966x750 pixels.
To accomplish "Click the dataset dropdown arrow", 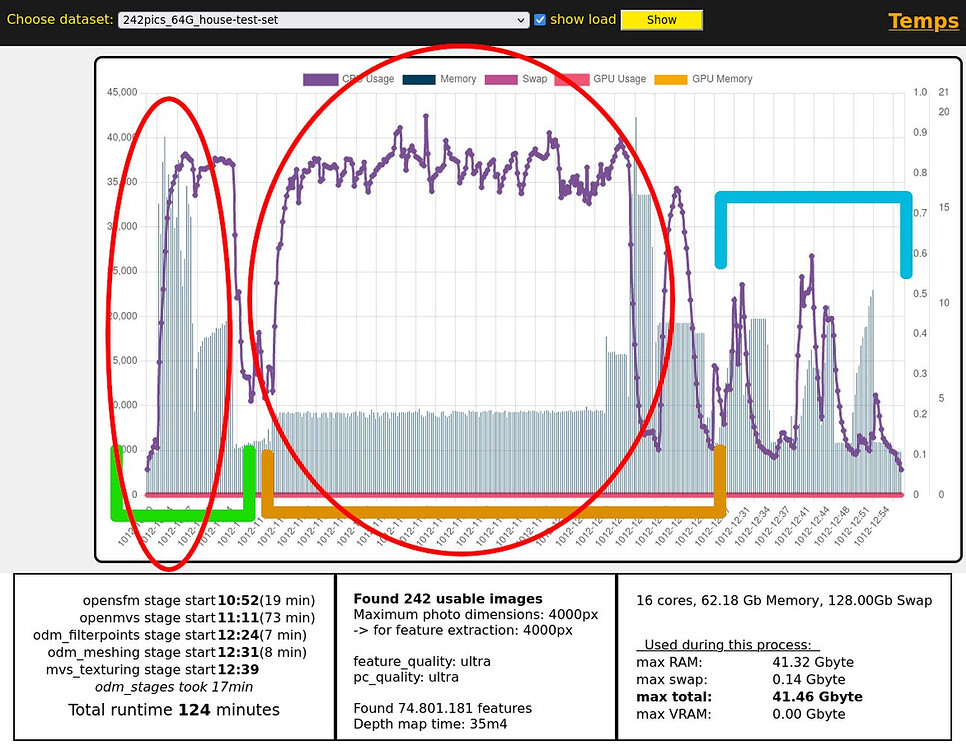I will coord(521,19).
